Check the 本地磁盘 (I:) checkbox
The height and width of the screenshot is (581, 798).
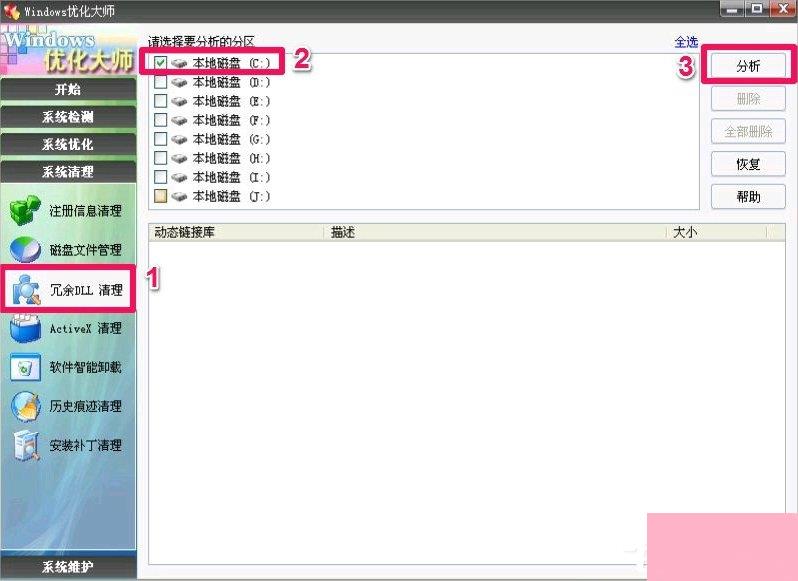(160, 177)
